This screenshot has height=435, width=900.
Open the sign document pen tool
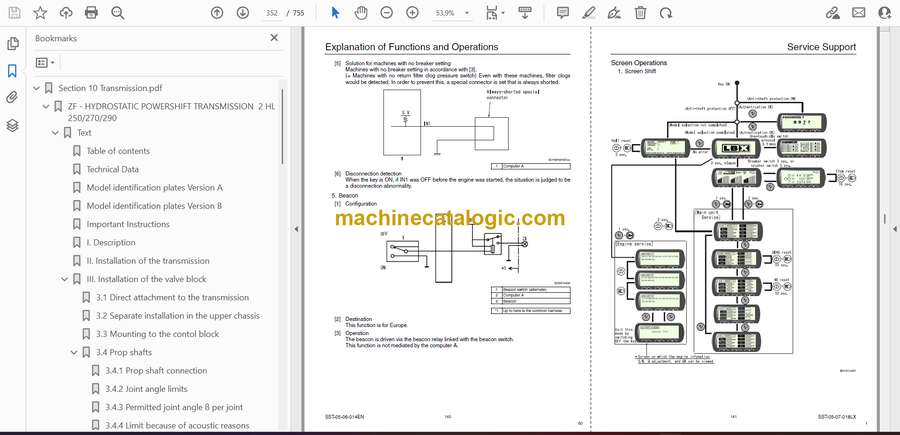[614, 13]
